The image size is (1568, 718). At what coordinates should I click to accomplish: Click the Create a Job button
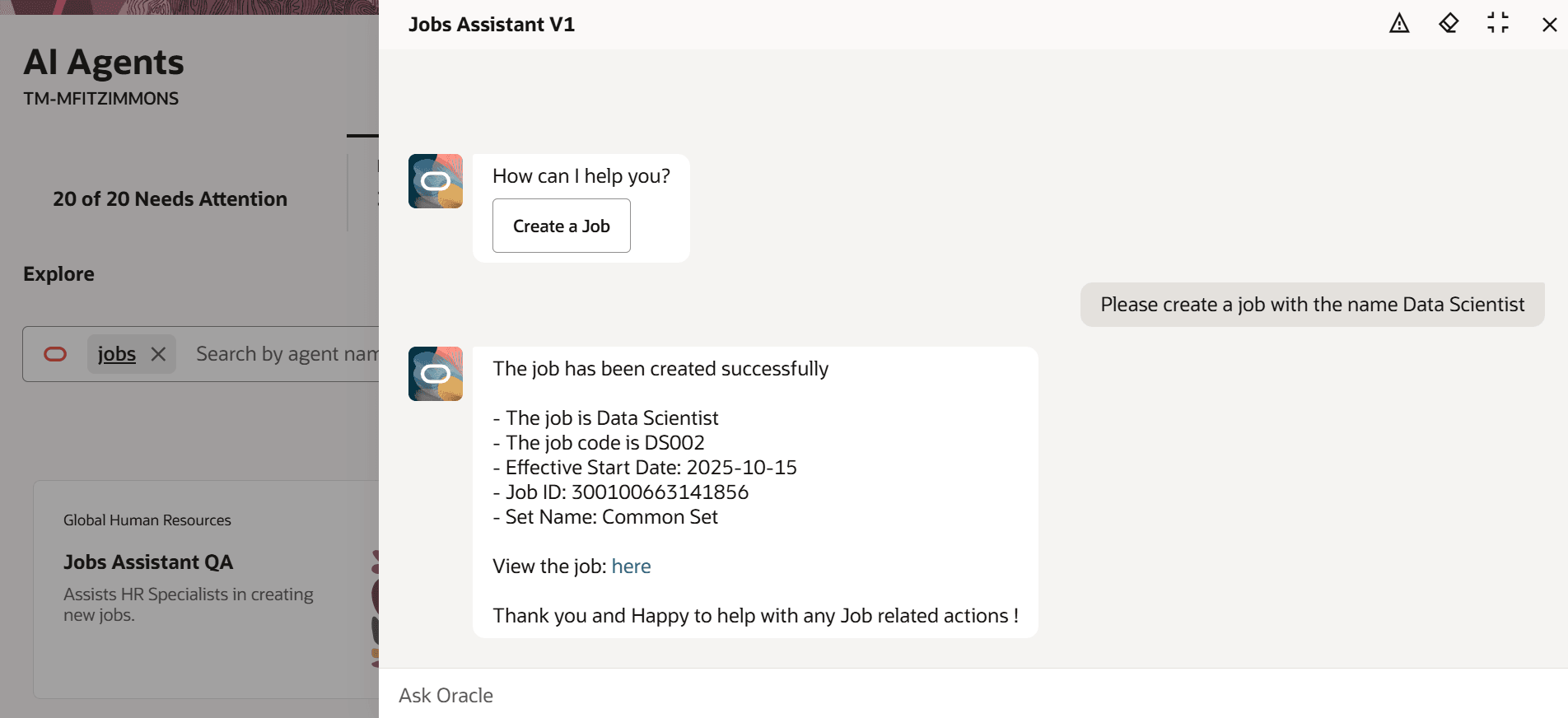point(562,226)
